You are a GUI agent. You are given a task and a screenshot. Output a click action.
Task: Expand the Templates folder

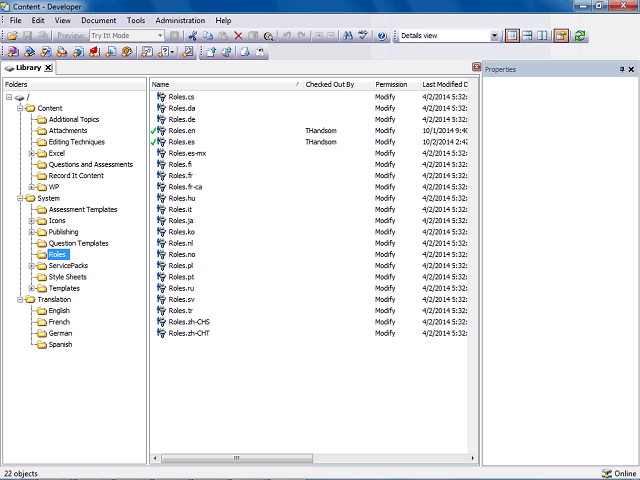31,288
